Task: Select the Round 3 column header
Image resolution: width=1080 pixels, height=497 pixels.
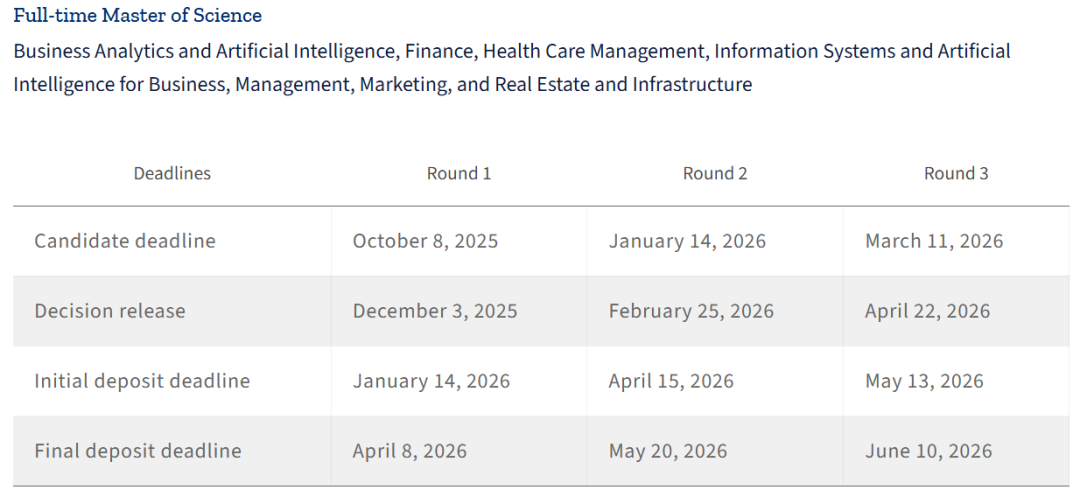Action: pos(956,173)
